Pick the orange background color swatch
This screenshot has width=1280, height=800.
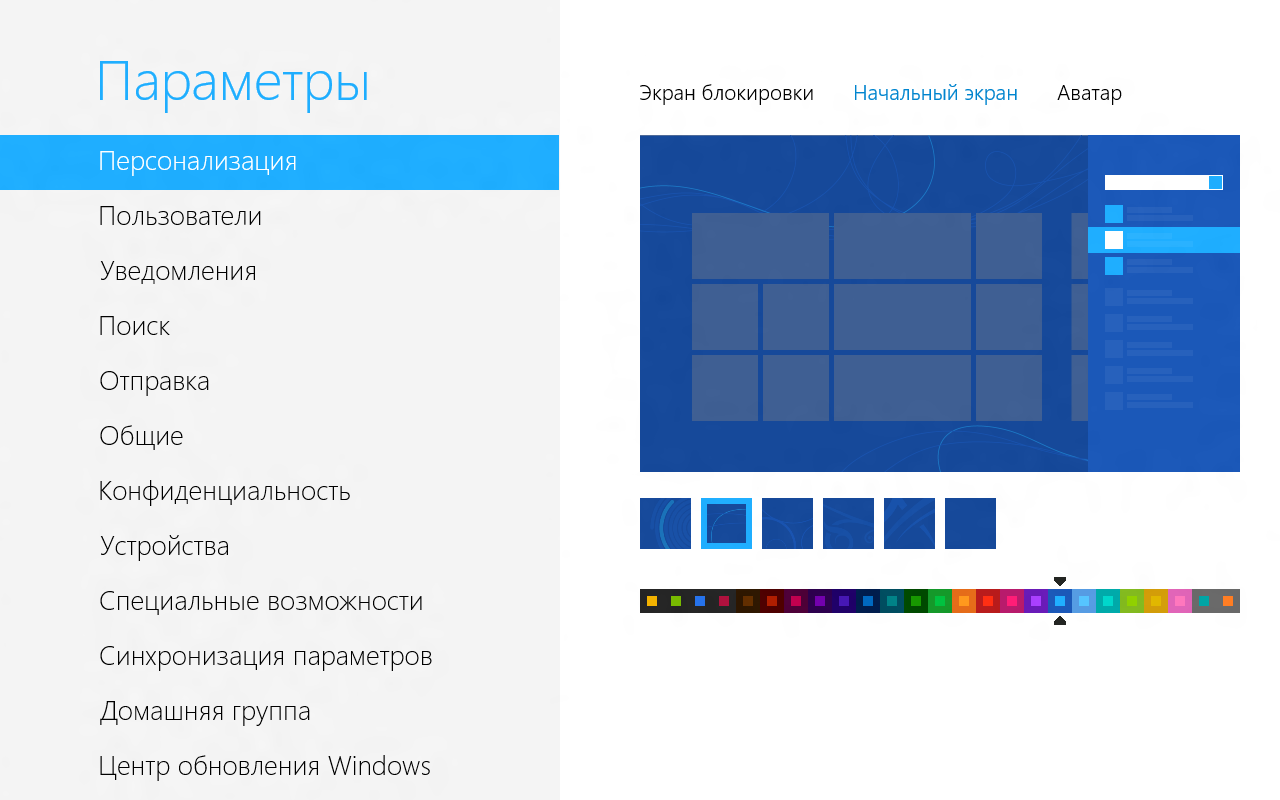point(964,601)
